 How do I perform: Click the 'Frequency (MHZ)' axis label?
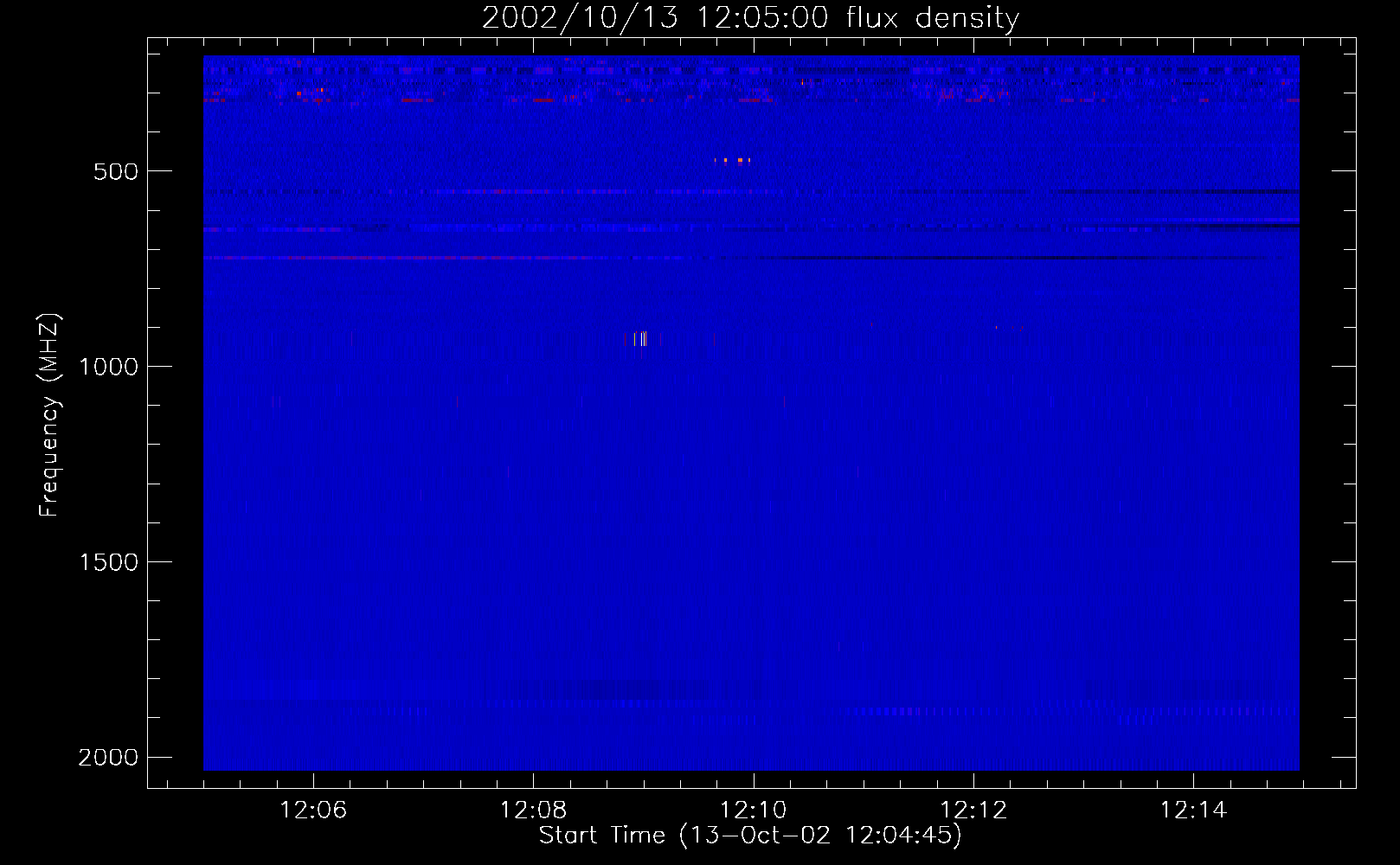tap(49, 415)
